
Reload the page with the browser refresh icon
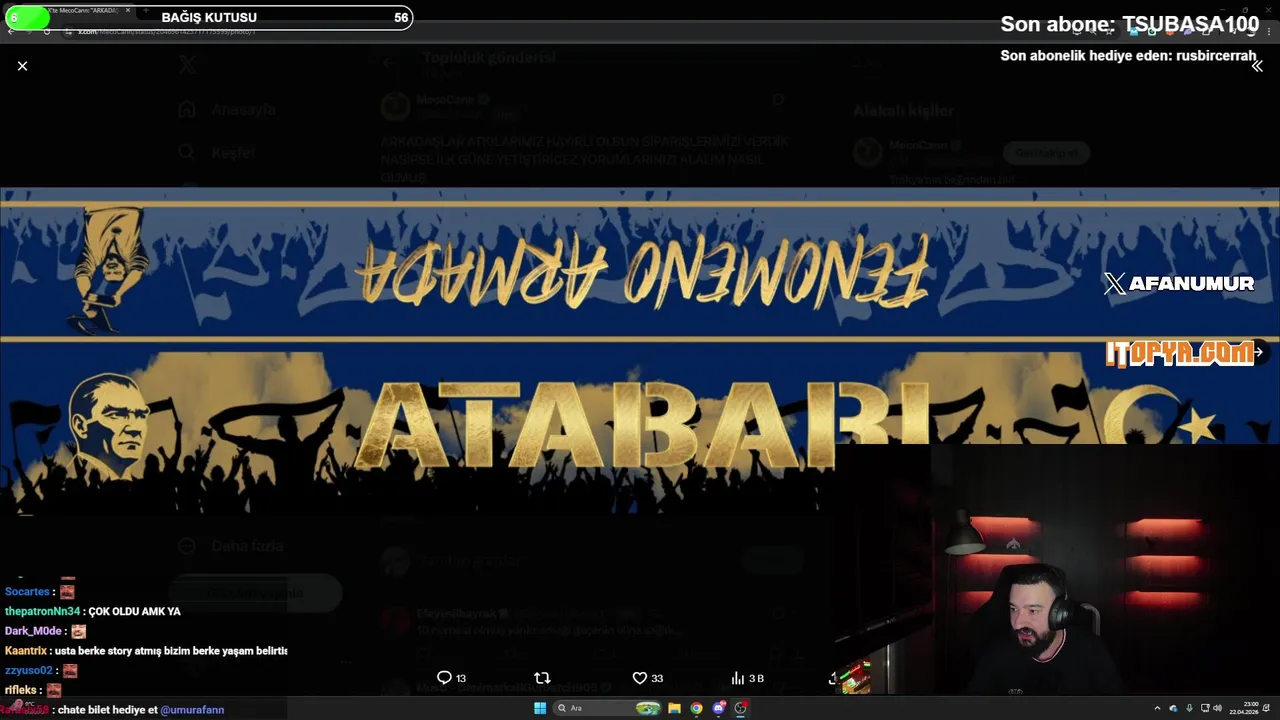click(46, 32)
